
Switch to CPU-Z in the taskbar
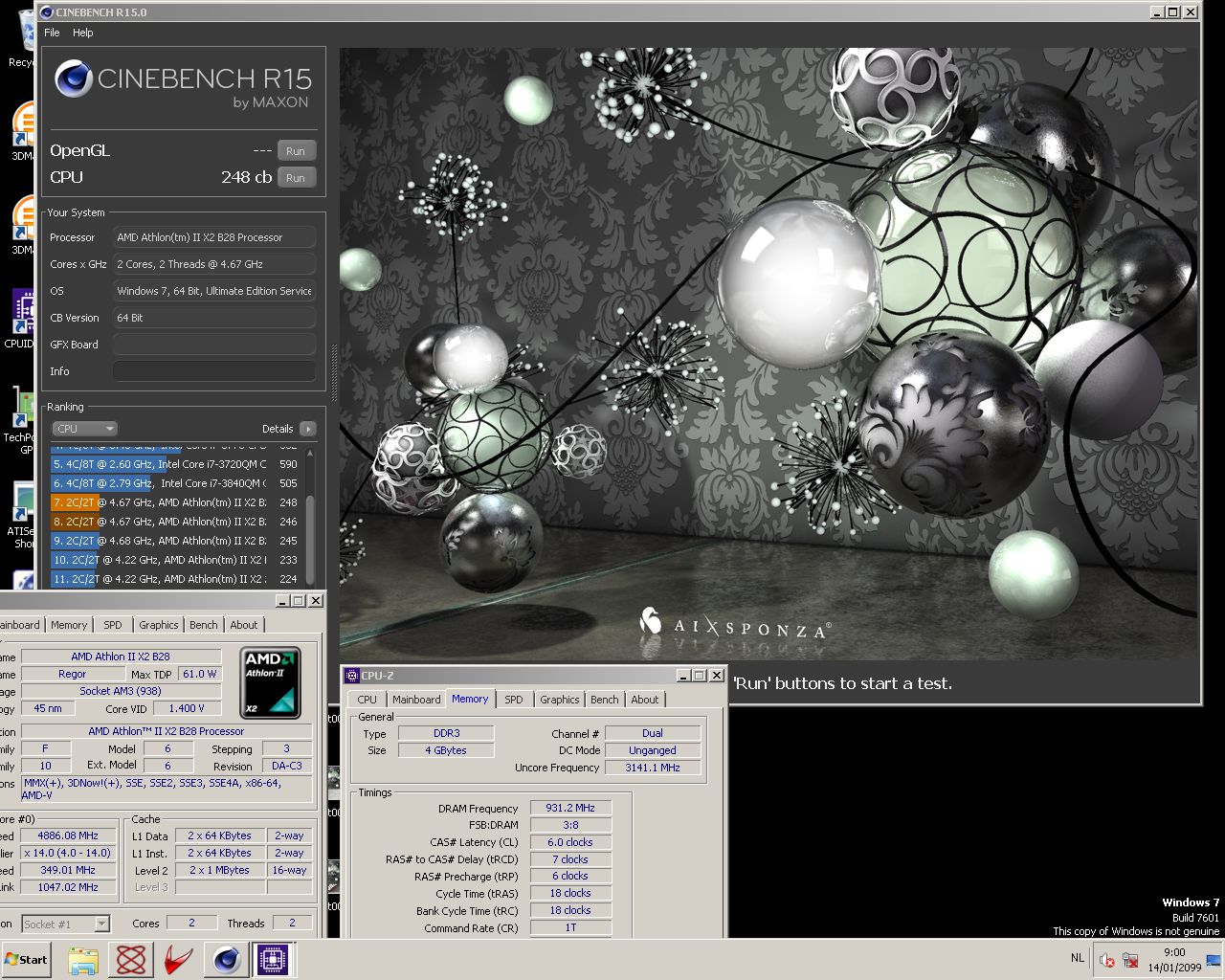tap(272, 960)
